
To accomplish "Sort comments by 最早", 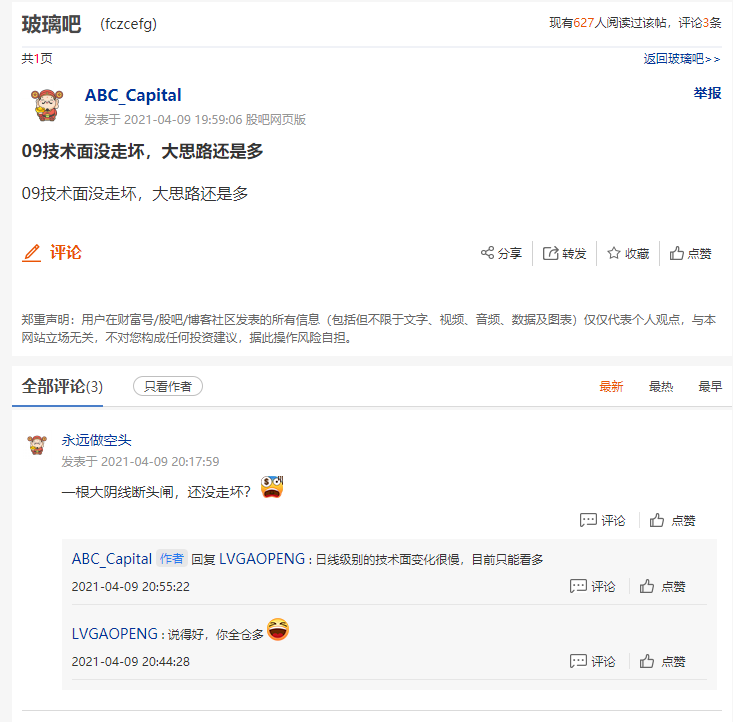I will click(x=710, y=386).
